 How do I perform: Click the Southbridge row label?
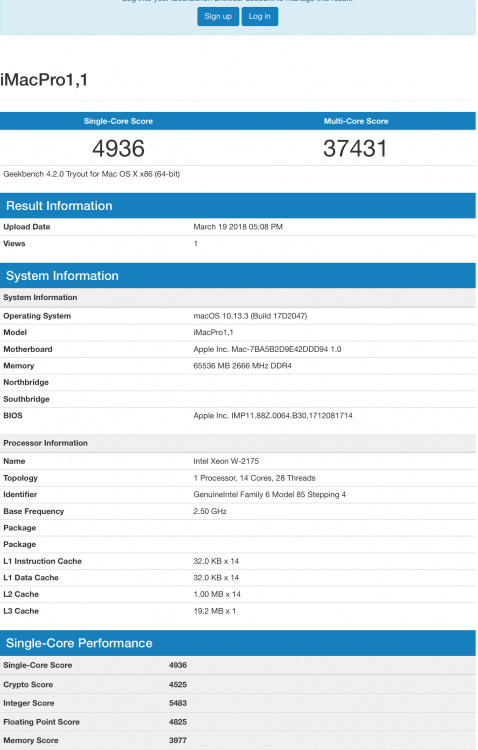click(x=26, y=399)
